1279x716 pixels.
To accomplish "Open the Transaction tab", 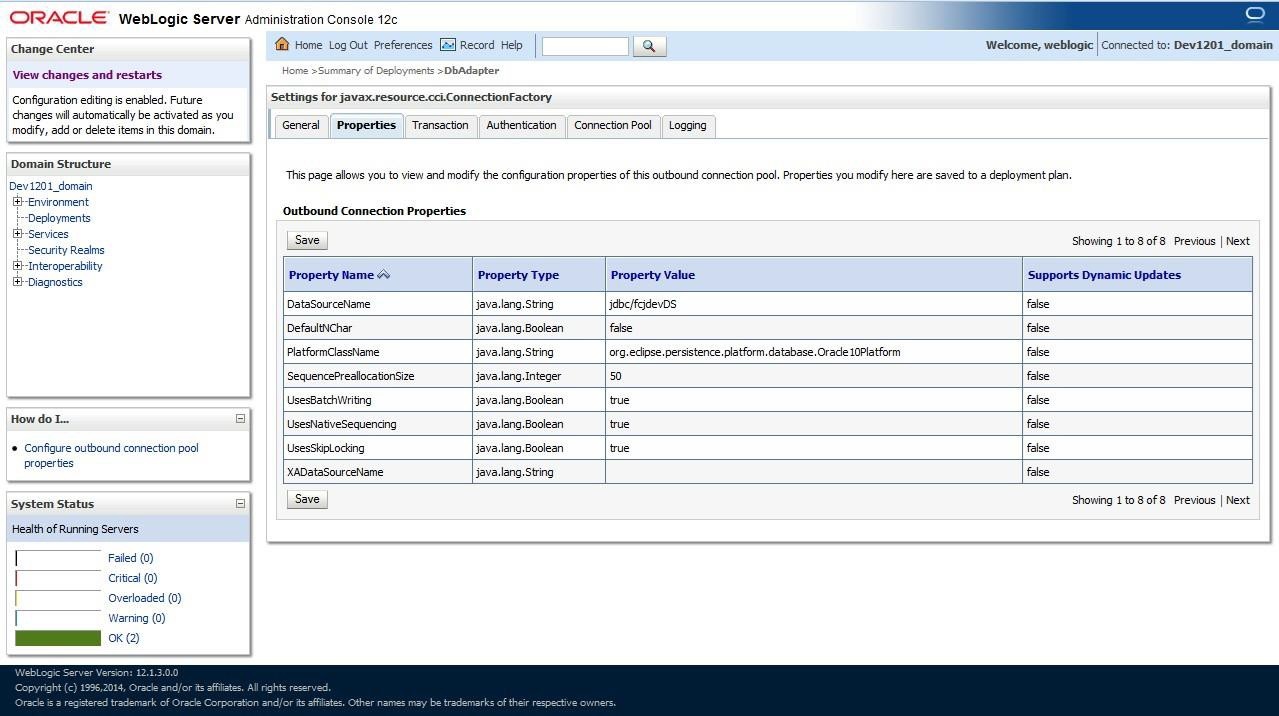I will pyautogui.click(x=440, y=125).
